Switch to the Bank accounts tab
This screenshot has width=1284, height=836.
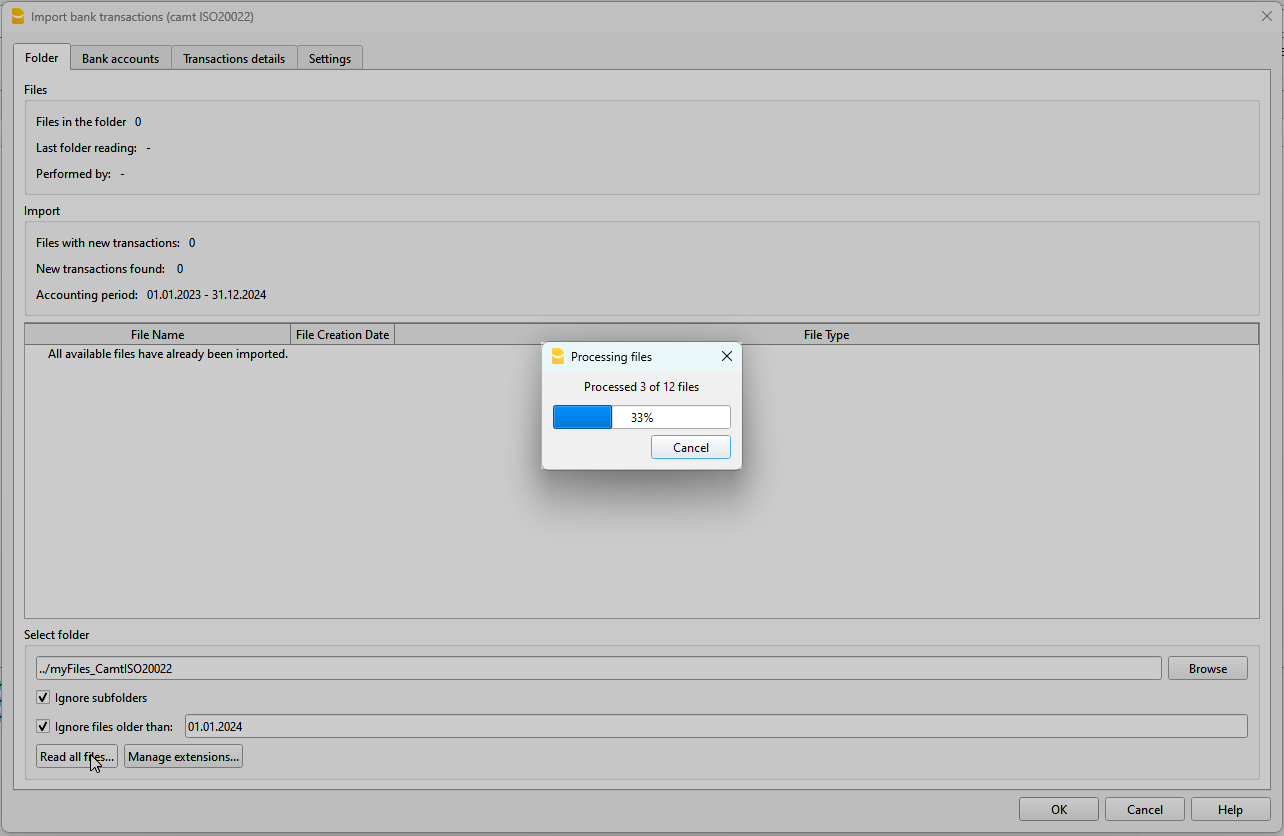pos(120,58)
